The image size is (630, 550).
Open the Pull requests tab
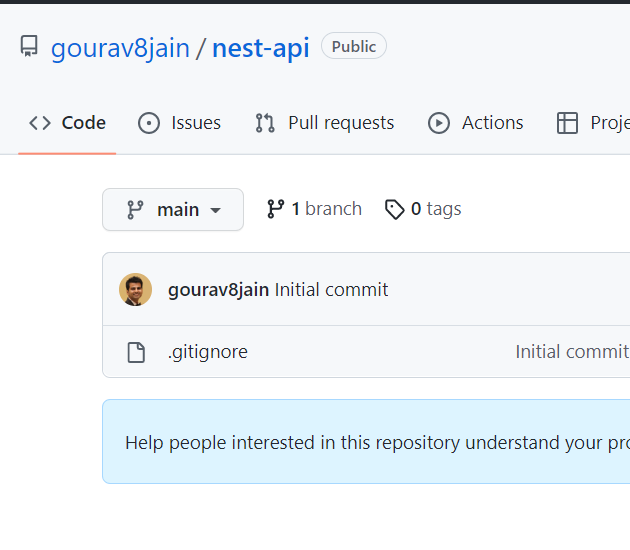pyautogui.click(x=325, y=123)
